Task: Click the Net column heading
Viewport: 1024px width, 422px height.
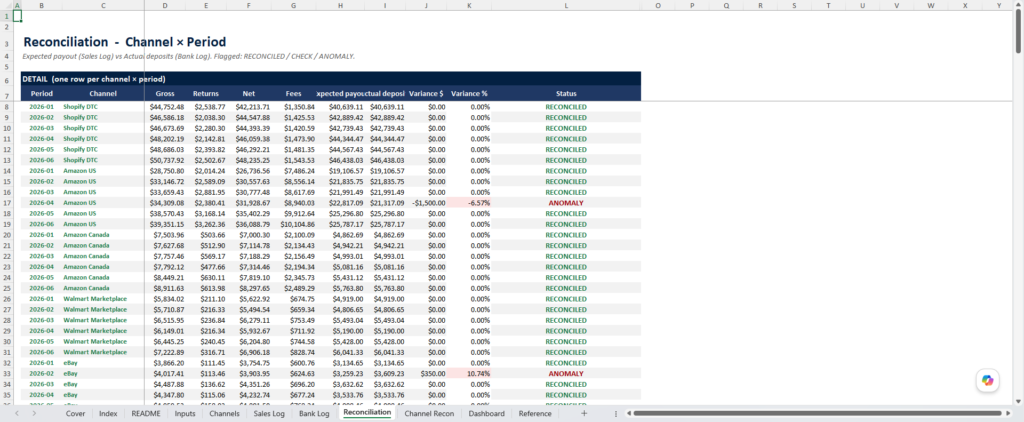Action: 248,93
